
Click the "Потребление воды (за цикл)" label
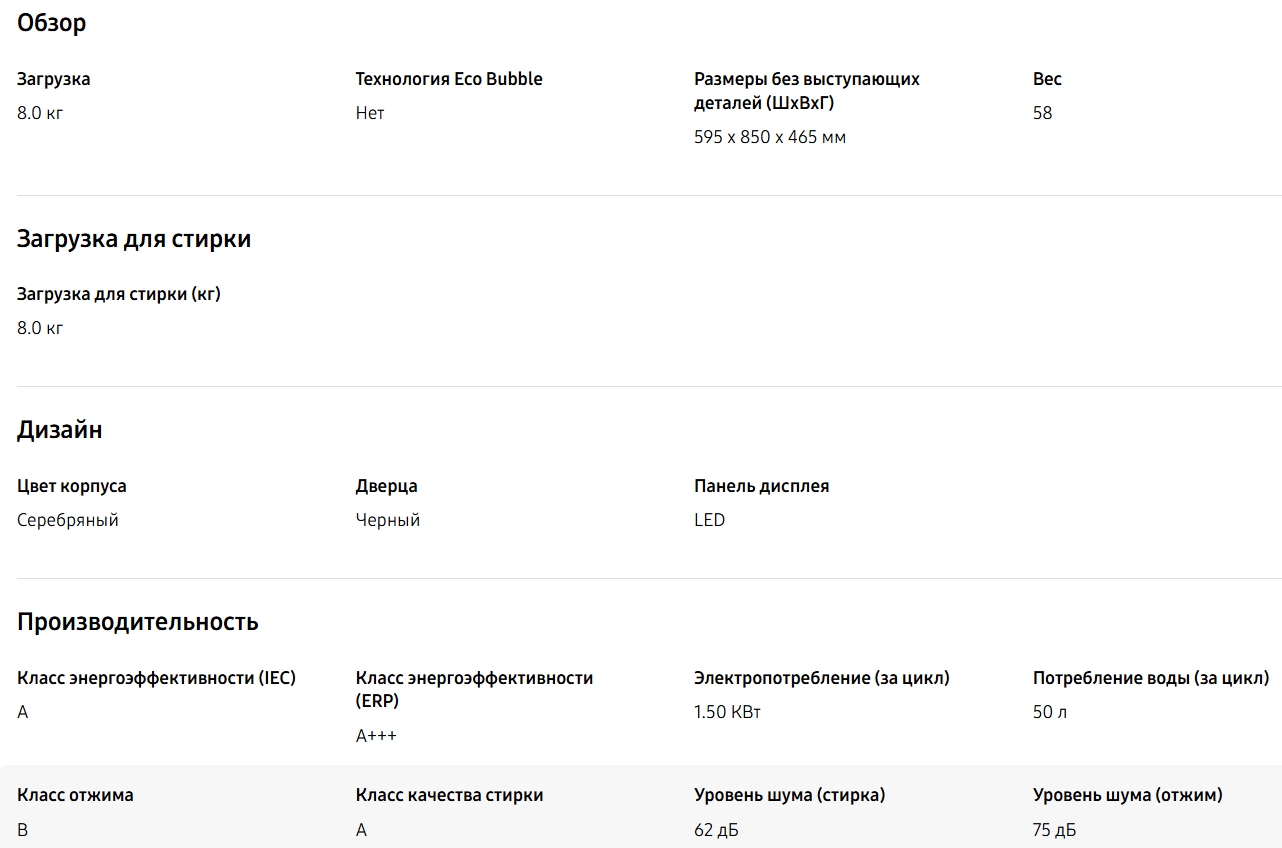coord(1151,678)
